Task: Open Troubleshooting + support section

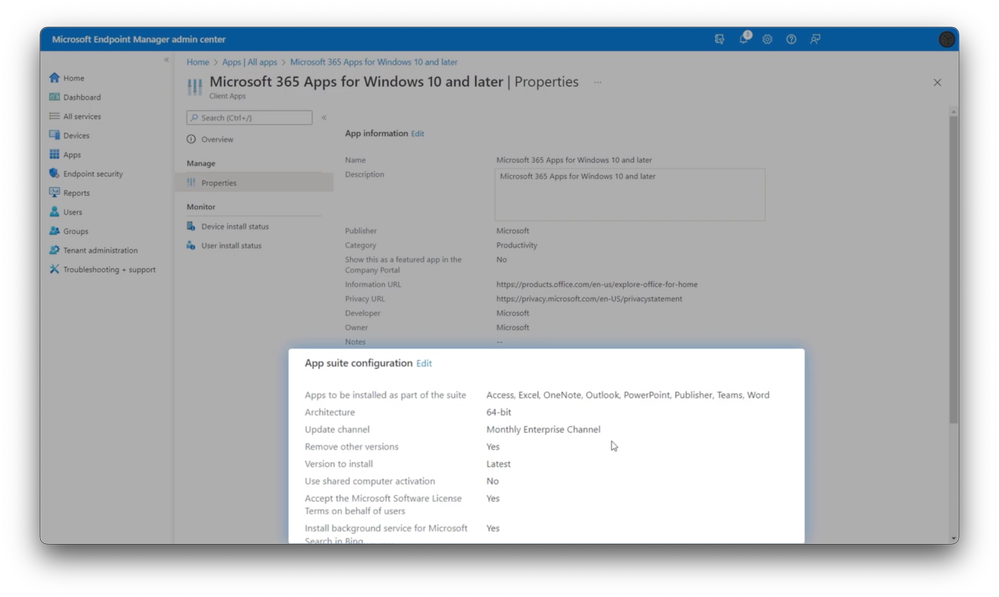Action: [x=103, y=269]
